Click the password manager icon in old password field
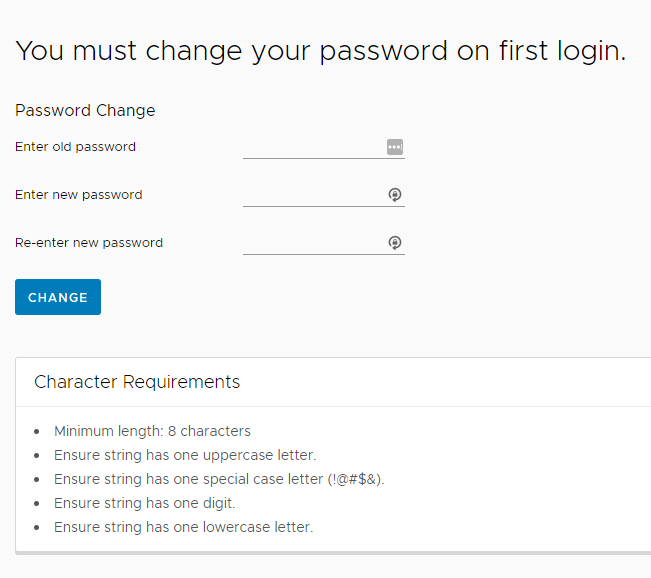This screenshot has width=651, height=578. [395, 147]
